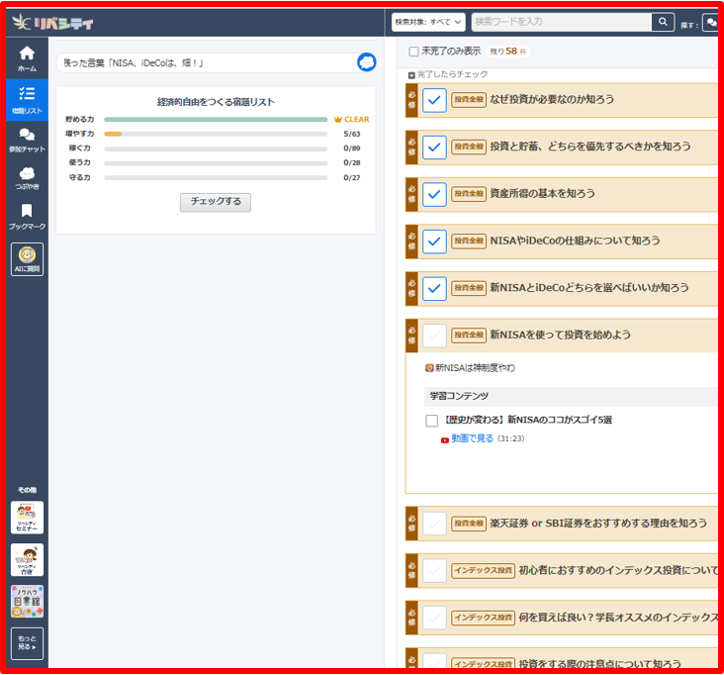Enable the 未完了のみ表示 checkbox
Screen dimensions: 724x675
[414, 51]
